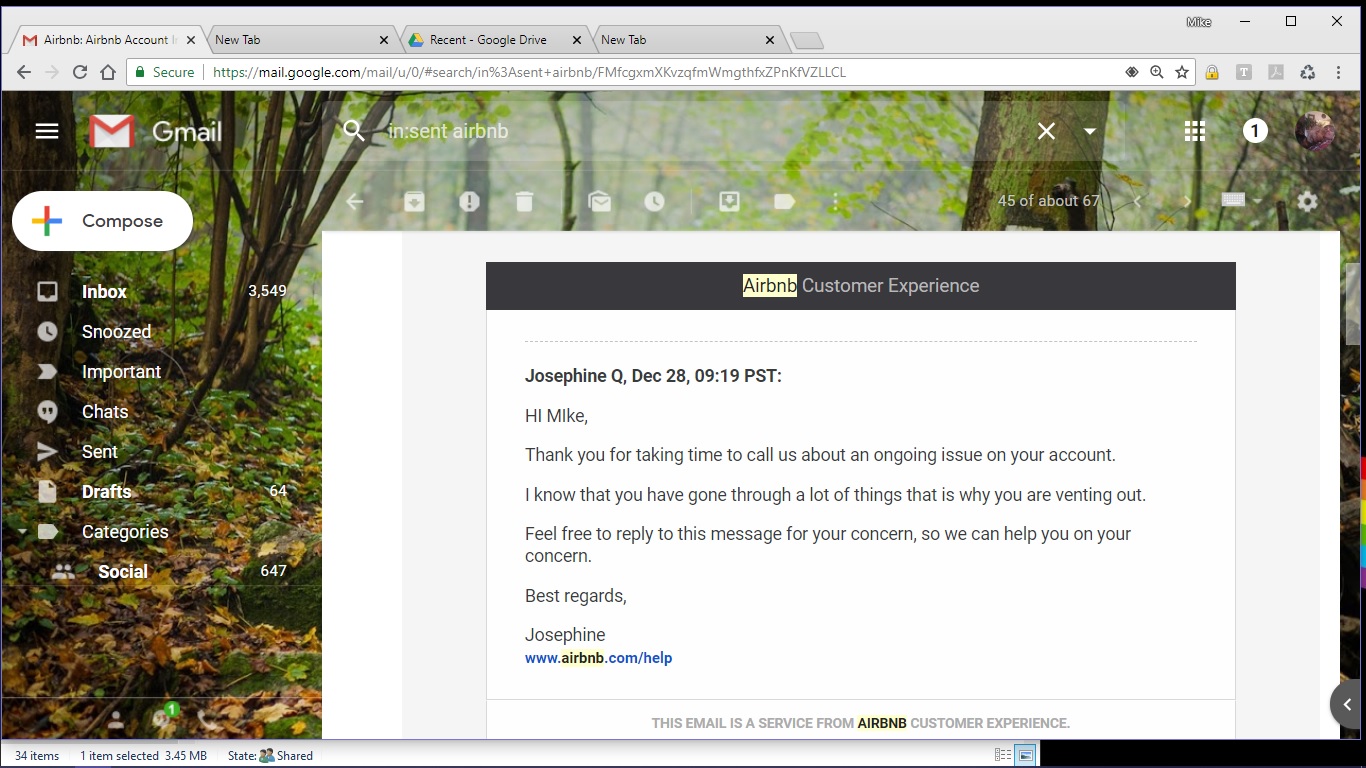This screenshot has height=768, width=1366.
Task: Mark this email as unread
Action: coord(600,201)
